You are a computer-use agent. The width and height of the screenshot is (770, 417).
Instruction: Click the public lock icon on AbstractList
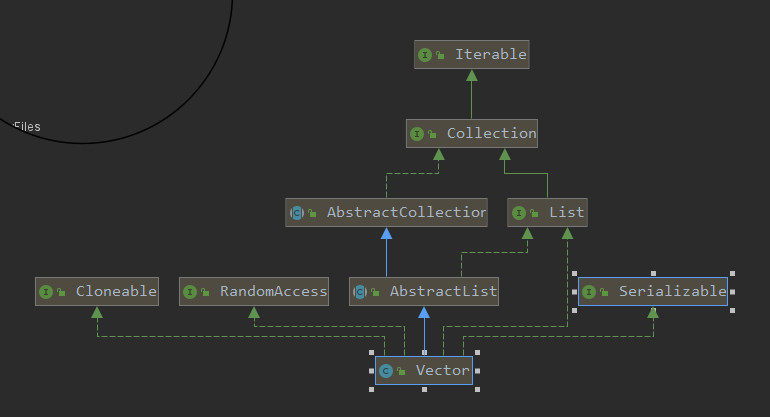pyautogui.click(x=375, y=293)
